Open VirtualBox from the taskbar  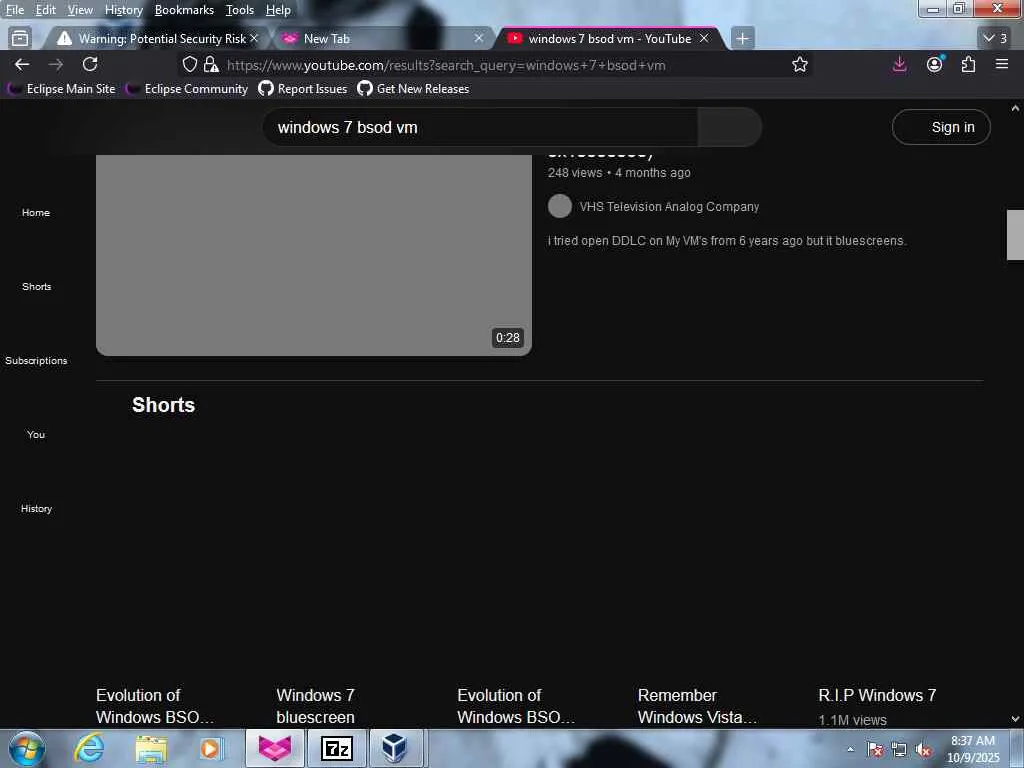394,748
